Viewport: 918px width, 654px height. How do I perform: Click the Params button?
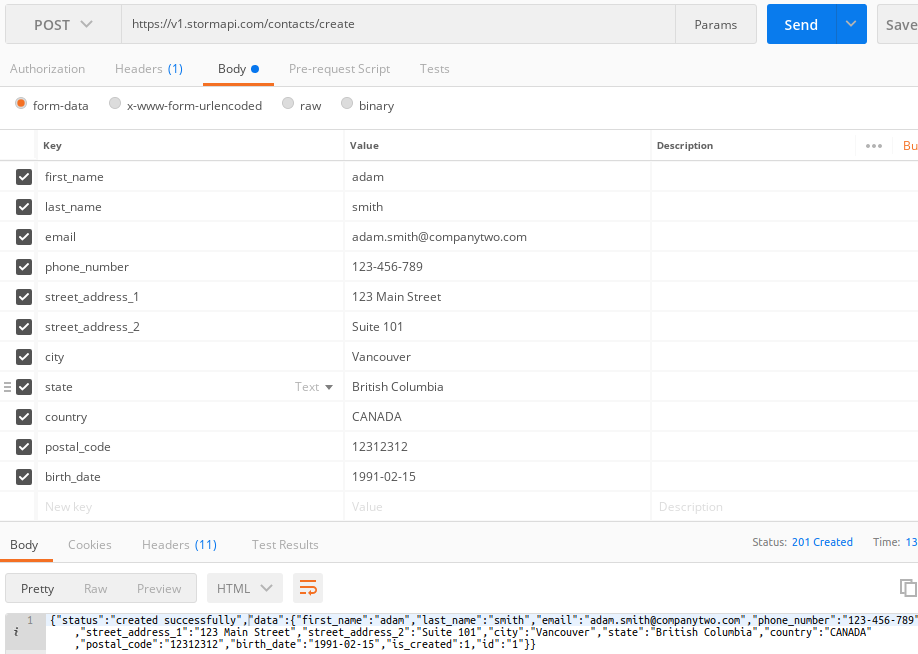tap(715, 24)
